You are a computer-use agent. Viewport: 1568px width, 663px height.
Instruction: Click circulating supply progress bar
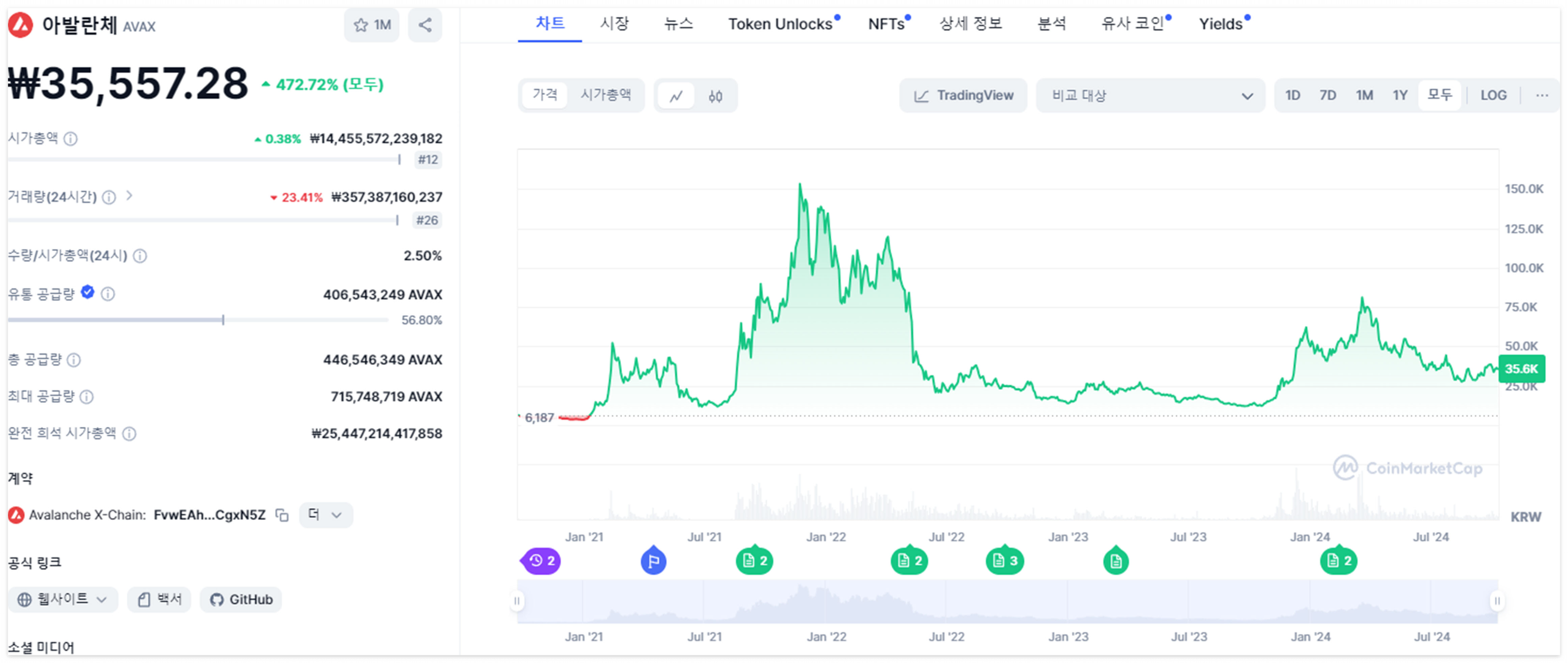198,320
